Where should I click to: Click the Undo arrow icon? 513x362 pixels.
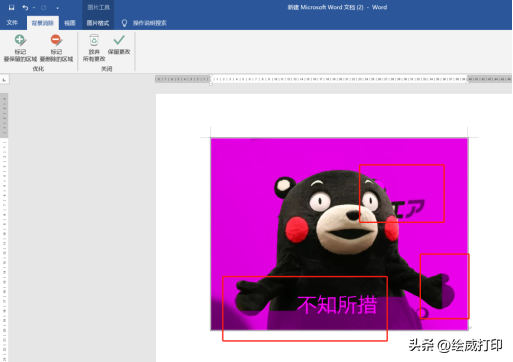tap(25, 7)
